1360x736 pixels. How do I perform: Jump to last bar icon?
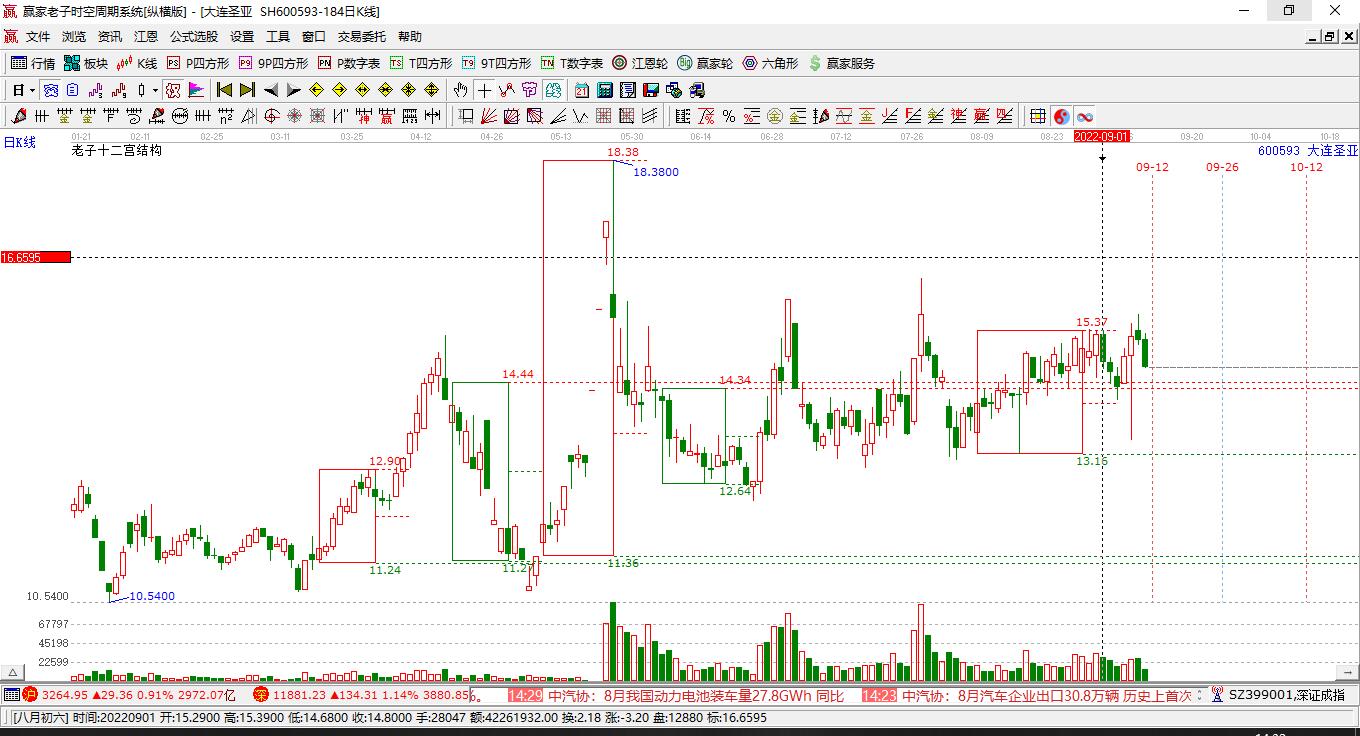[247, 90]
